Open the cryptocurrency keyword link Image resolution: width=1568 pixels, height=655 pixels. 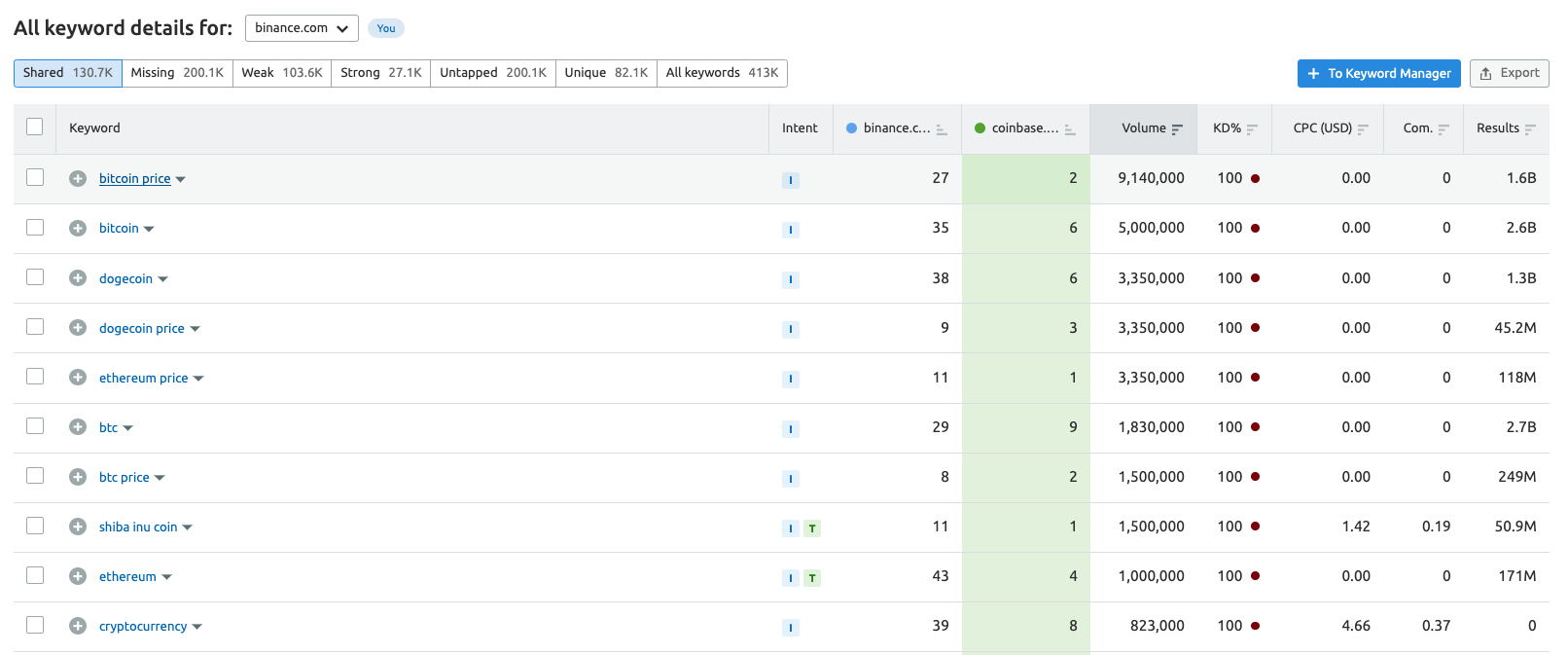pyautogui.click(x=143, y=627)
